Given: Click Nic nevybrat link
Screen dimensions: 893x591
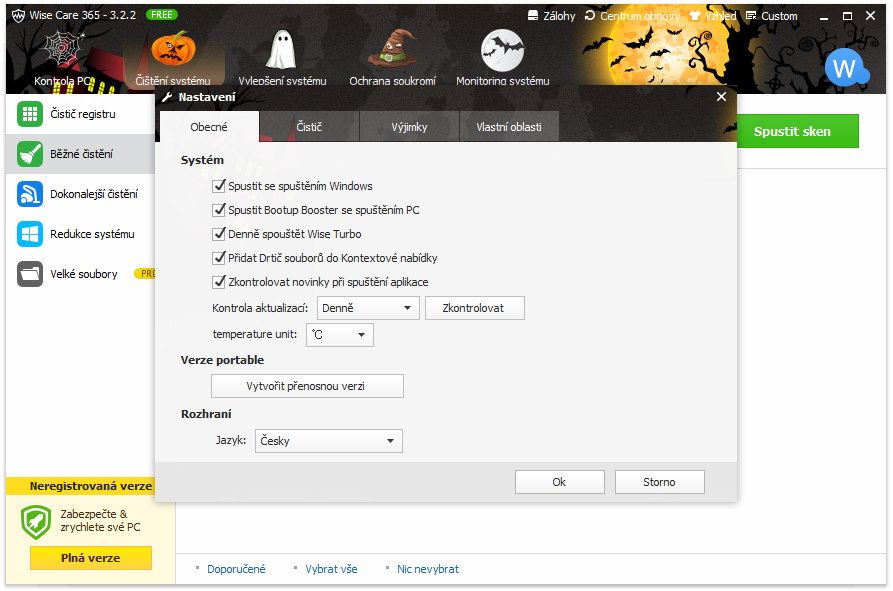Looking at the screenshot, I should (428, 569).
